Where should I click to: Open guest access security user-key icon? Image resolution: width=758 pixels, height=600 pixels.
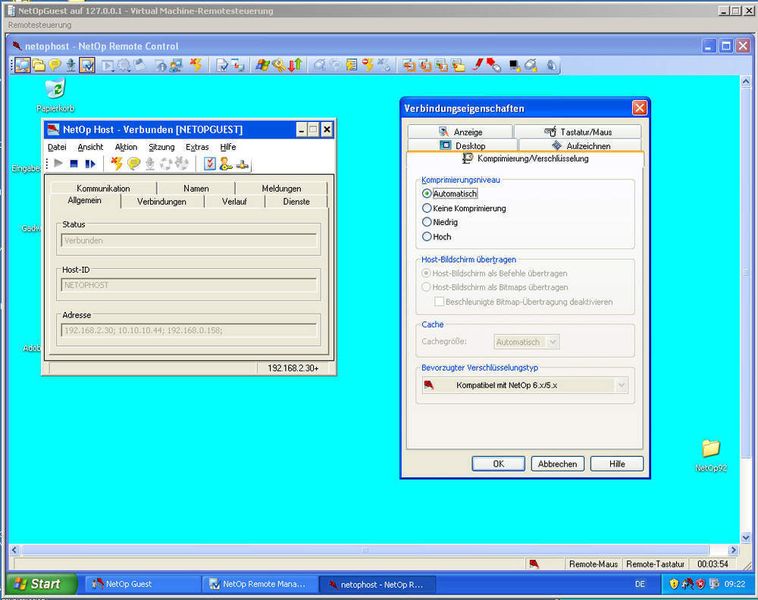click(x=225, y=164)
